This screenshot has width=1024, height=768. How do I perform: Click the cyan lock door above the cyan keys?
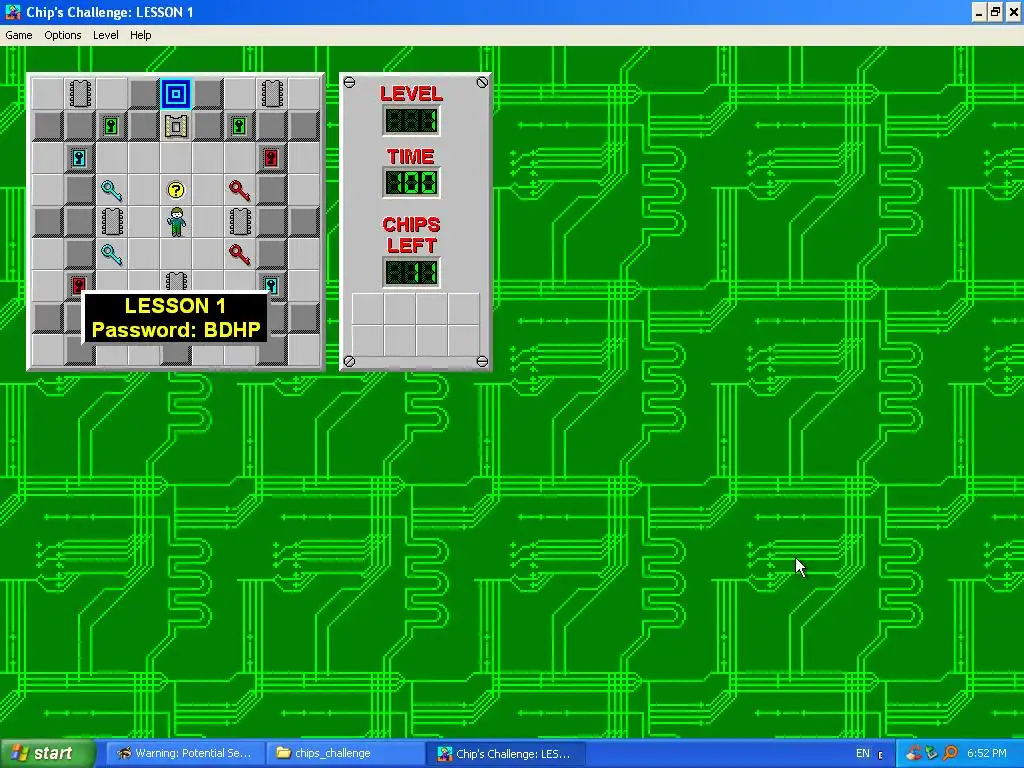(x=80, y=158)
